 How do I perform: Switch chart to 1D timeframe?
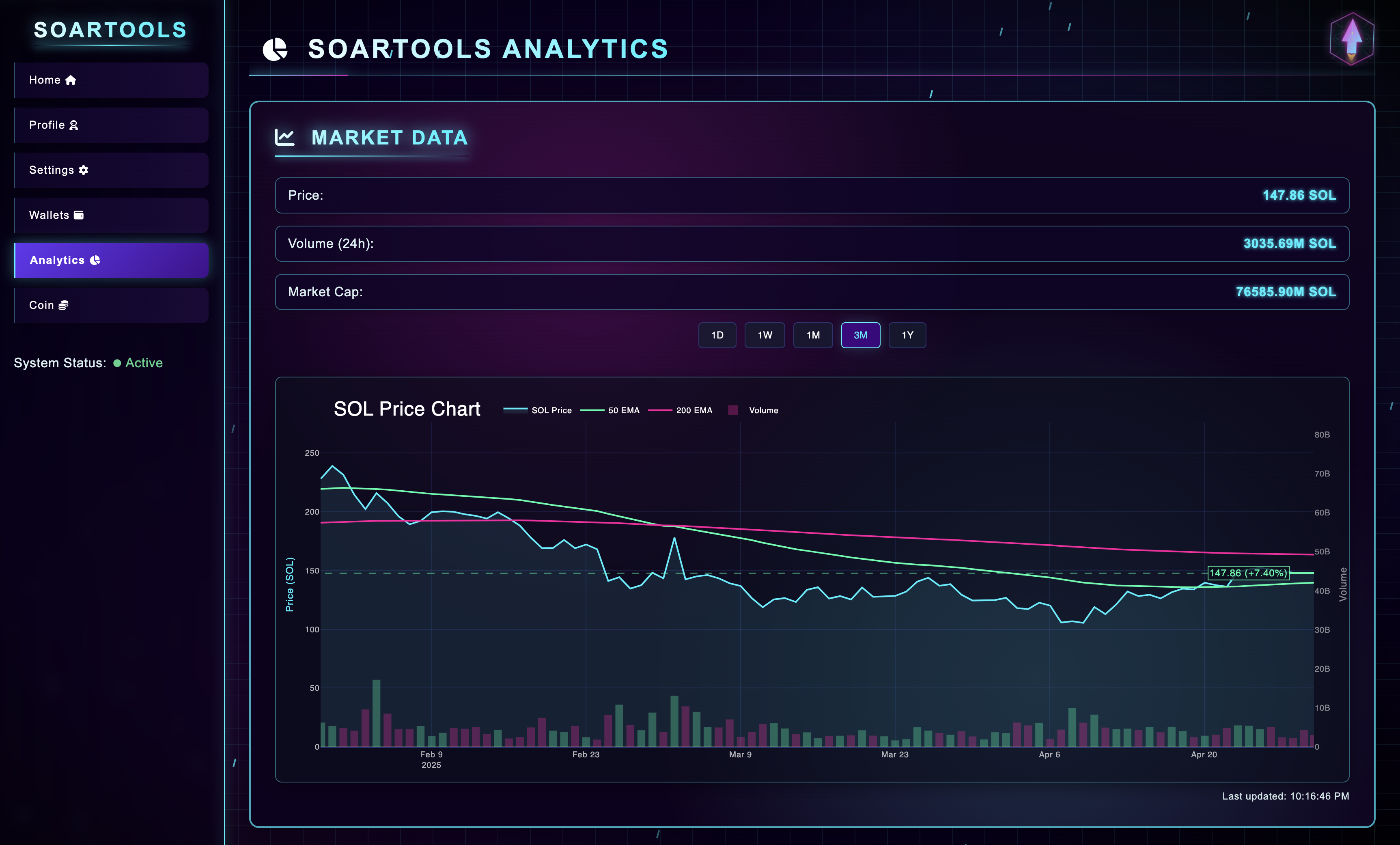pos(717,335)
